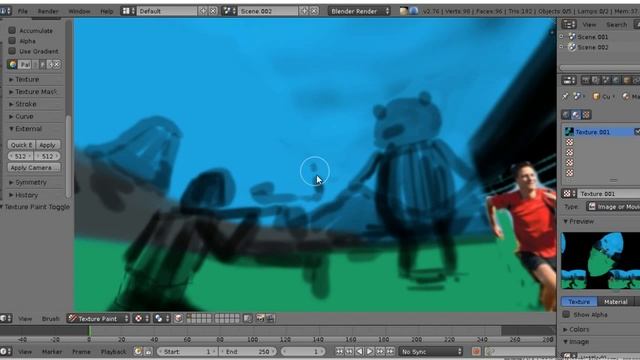
Task: Open the Window menu
Action: pyautogui.click(x=79, y=11)
